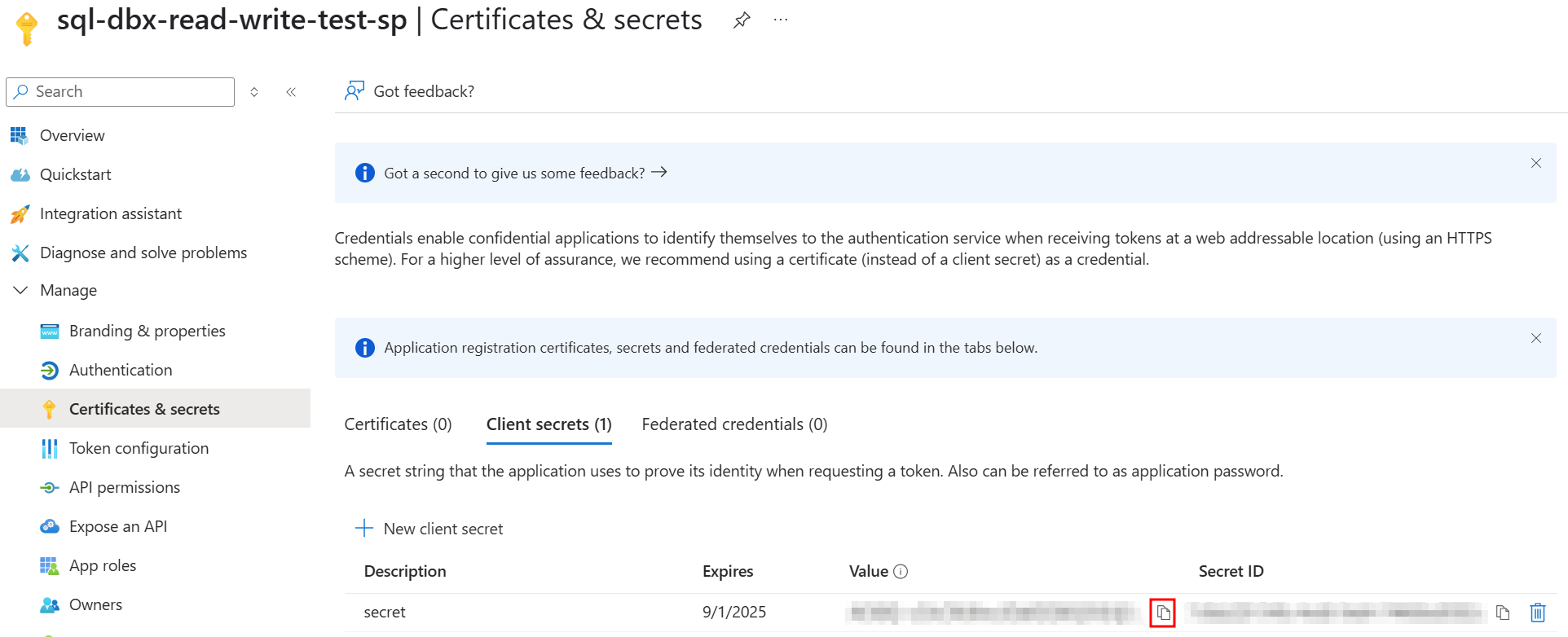Open Quickstart page
Viewport: 1568px width, 637px height.
pos(75,174)
